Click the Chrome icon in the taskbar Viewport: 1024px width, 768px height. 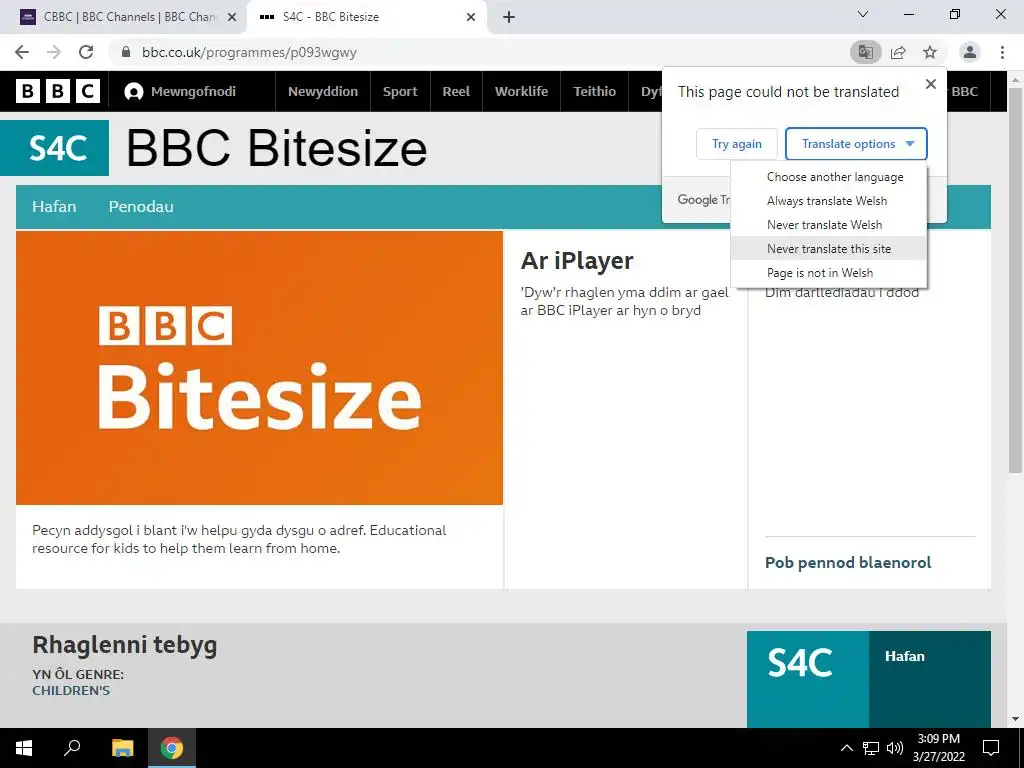(172, 748)
